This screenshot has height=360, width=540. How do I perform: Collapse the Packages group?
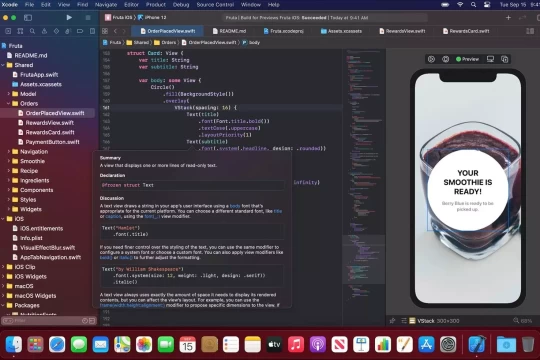(x=3, y=306)
